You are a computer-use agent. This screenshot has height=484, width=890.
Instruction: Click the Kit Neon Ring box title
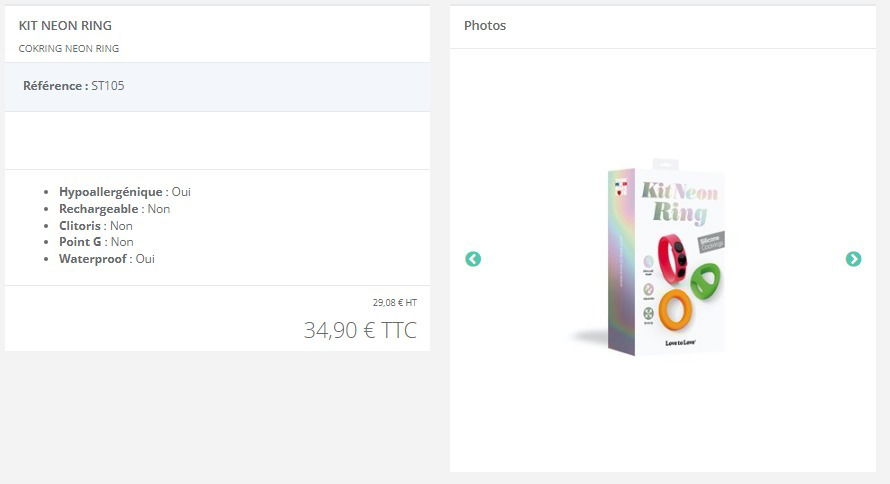pyautogui.click(x=679, y=203)
